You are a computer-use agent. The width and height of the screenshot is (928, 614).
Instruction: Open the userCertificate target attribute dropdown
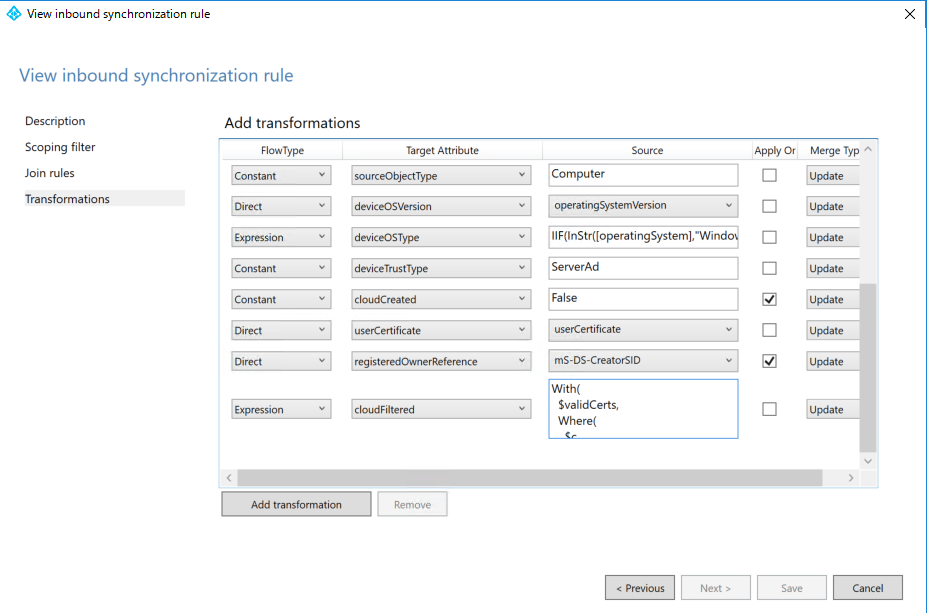(x=441, y=330)
